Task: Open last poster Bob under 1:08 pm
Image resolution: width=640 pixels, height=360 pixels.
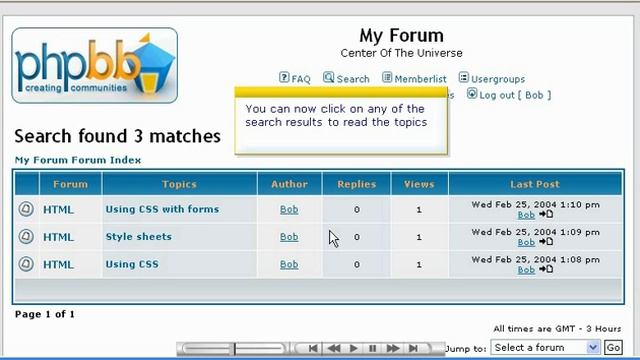Action: click(526, 269)
